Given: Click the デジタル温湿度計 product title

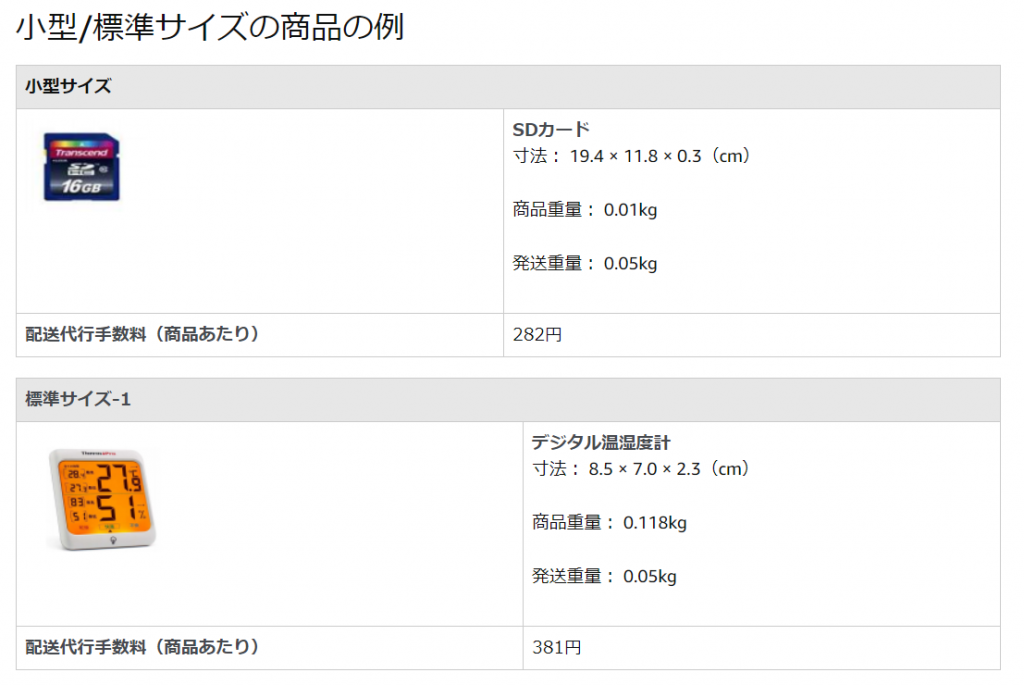Looking at the screenshot, I should pyautogui.click(x=600, y=442).
